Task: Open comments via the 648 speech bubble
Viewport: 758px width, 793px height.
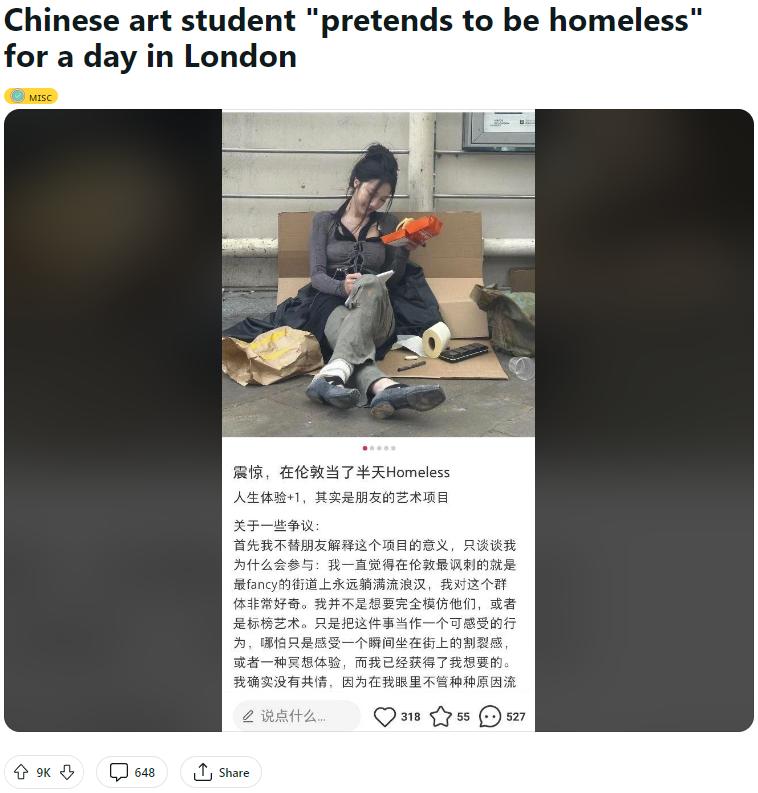Action: (131, 772)
